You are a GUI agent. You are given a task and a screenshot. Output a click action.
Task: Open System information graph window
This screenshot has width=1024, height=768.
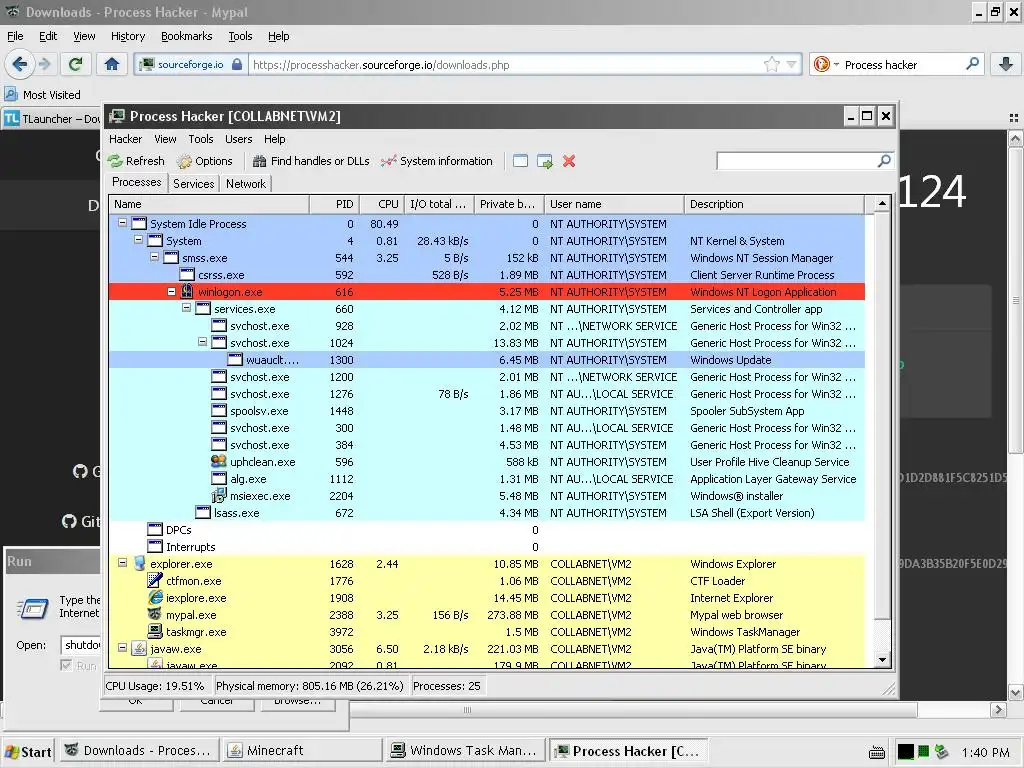tap(436, 161)
